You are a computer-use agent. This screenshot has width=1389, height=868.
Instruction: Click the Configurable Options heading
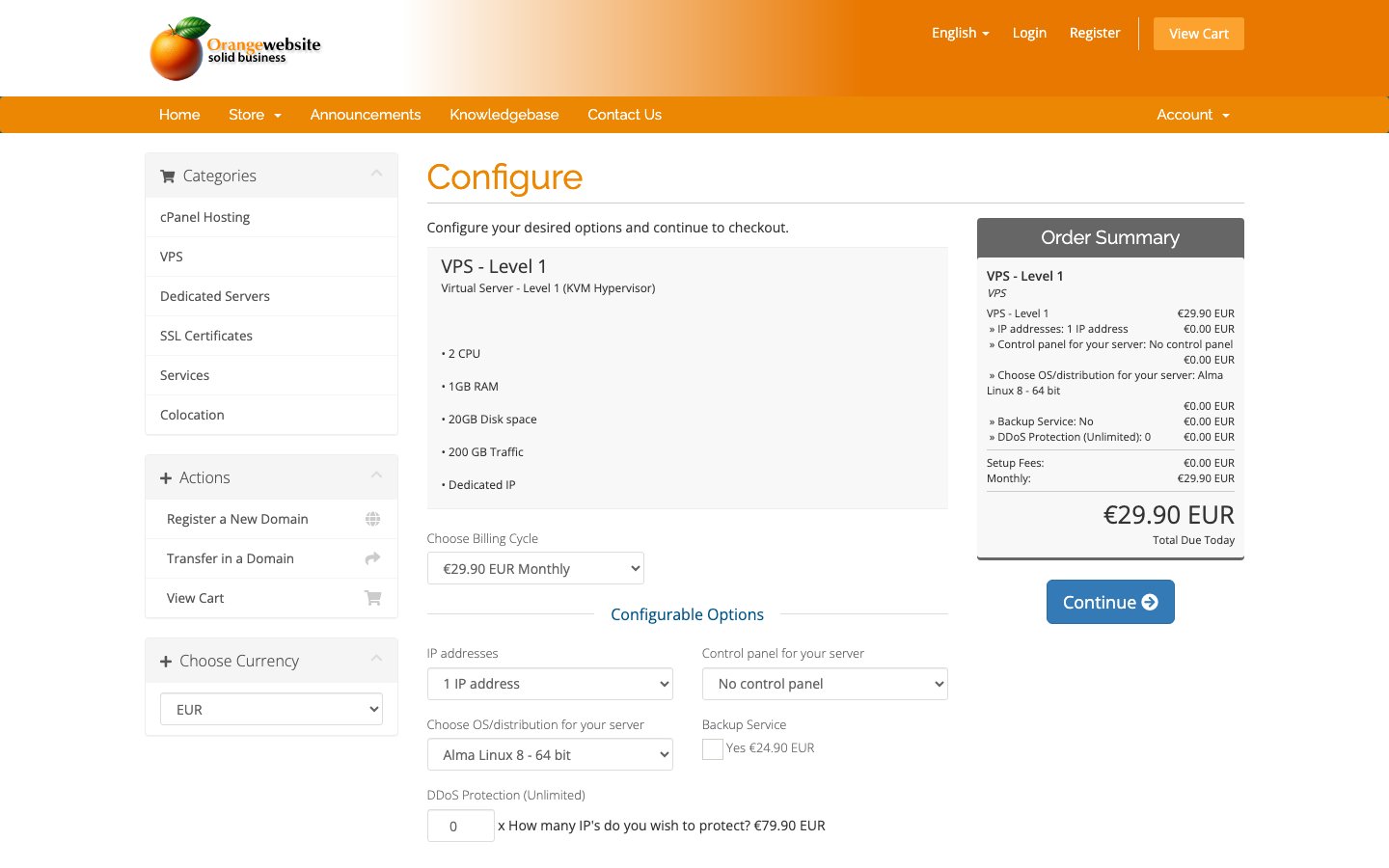click(x=688, y=614)
